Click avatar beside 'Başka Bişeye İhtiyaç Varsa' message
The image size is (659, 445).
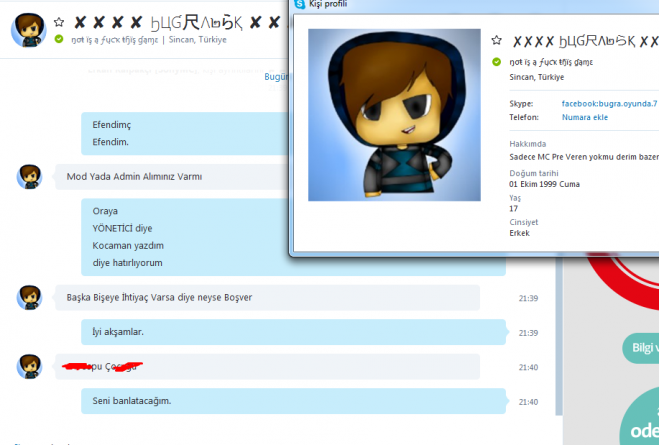tap(29, 298)
